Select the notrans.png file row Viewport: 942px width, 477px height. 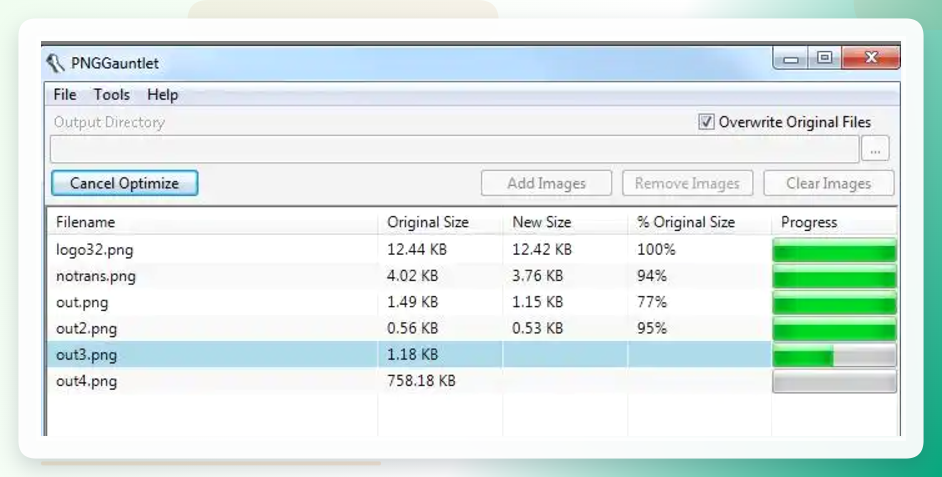pos(472,276)
